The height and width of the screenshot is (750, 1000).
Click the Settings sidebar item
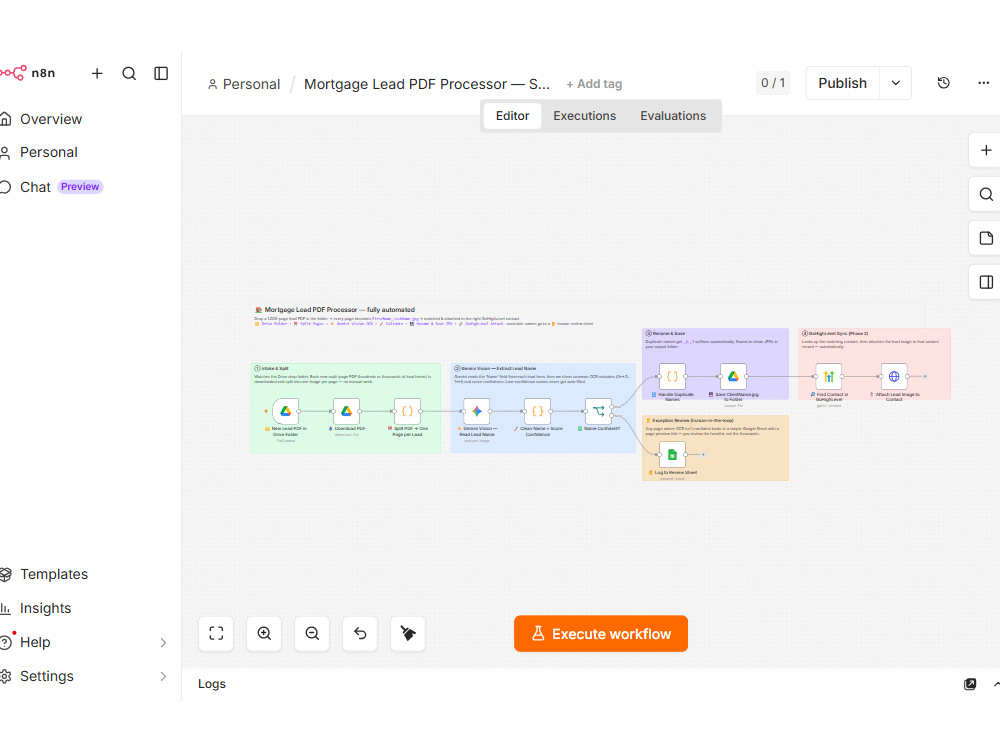tap(47, 676)
